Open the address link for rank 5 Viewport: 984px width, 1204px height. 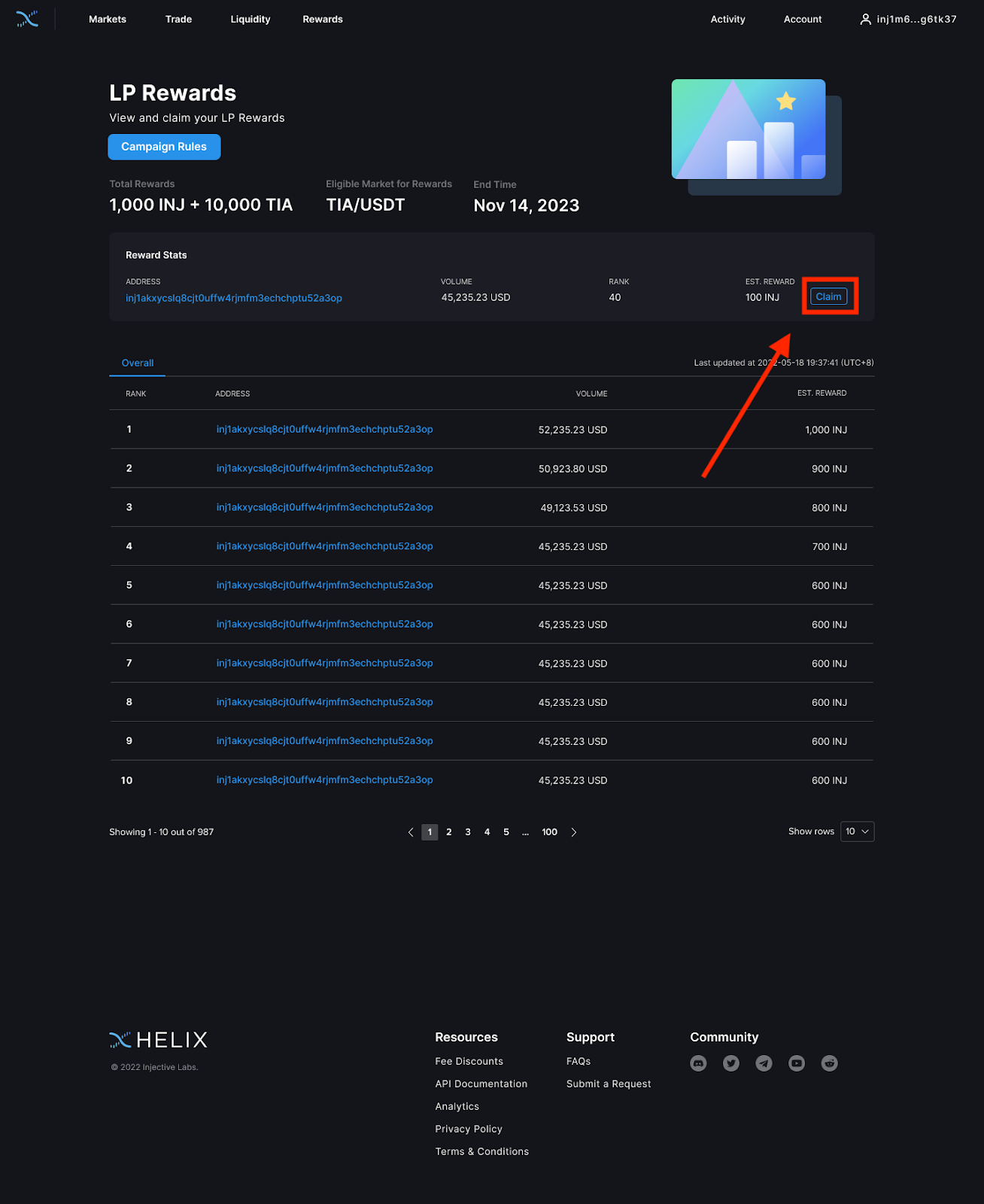click(x=324, y=585)
